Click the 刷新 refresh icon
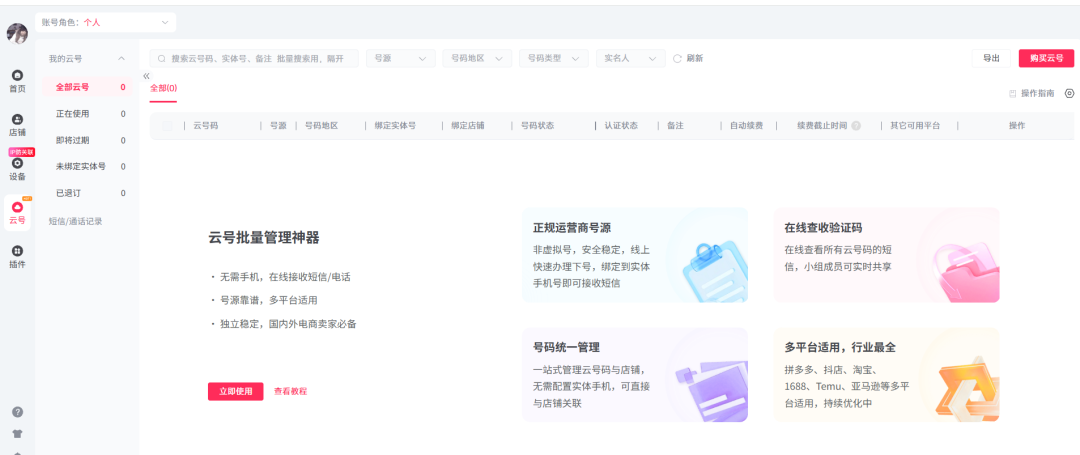 677,59
